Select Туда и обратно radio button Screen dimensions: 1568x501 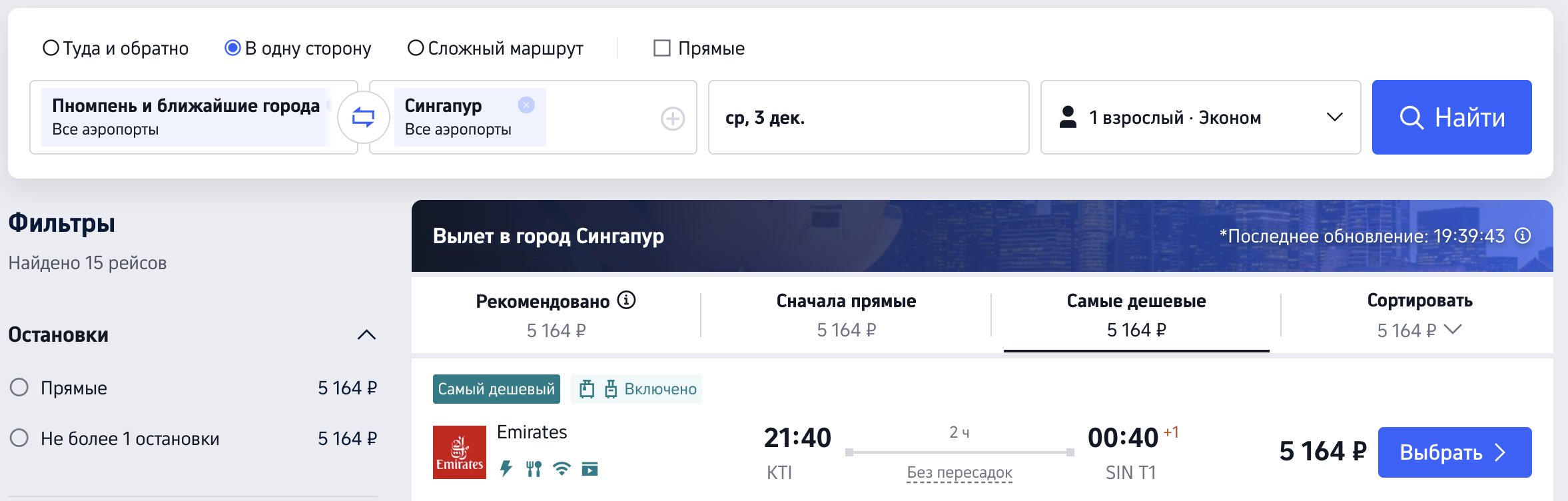(51, 48)
